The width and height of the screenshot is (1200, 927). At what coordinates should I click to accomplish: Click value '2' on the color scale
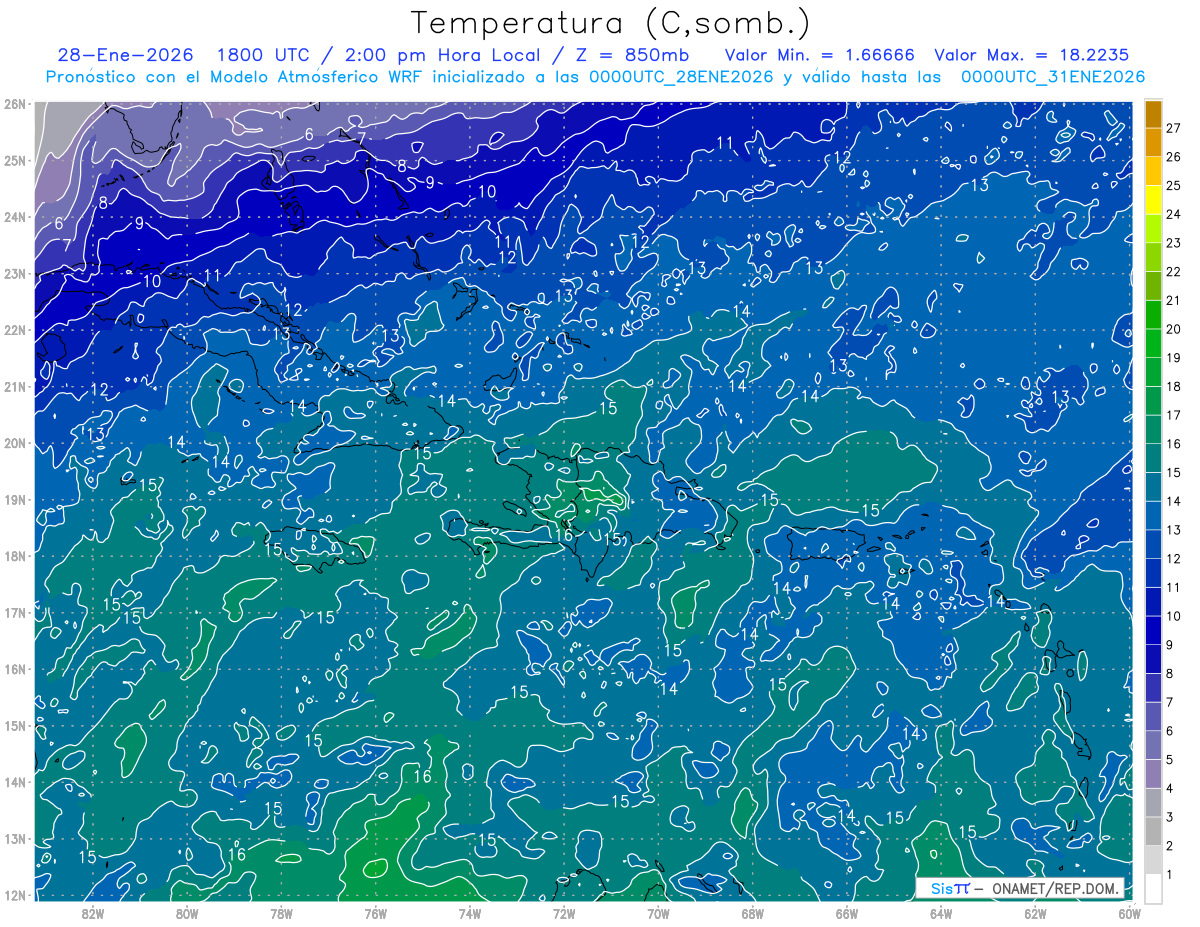coord(1170,845)
